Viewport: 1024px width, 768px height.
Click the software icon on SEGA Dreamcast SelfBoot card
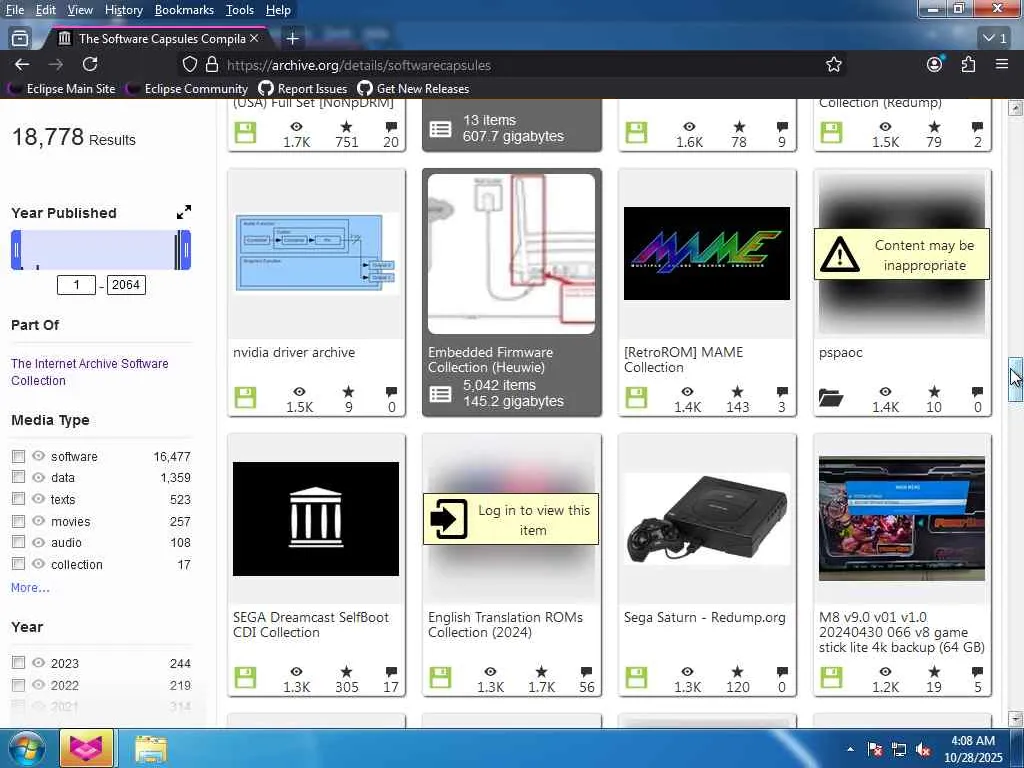(246, 677)
